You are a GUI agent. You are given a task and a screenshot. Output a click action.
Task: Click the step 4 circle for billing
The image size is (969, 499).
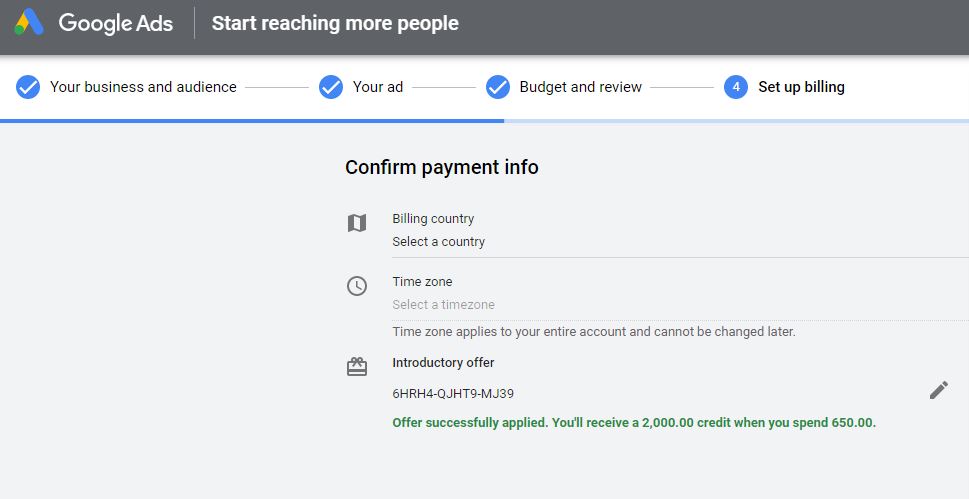point(735,87)
